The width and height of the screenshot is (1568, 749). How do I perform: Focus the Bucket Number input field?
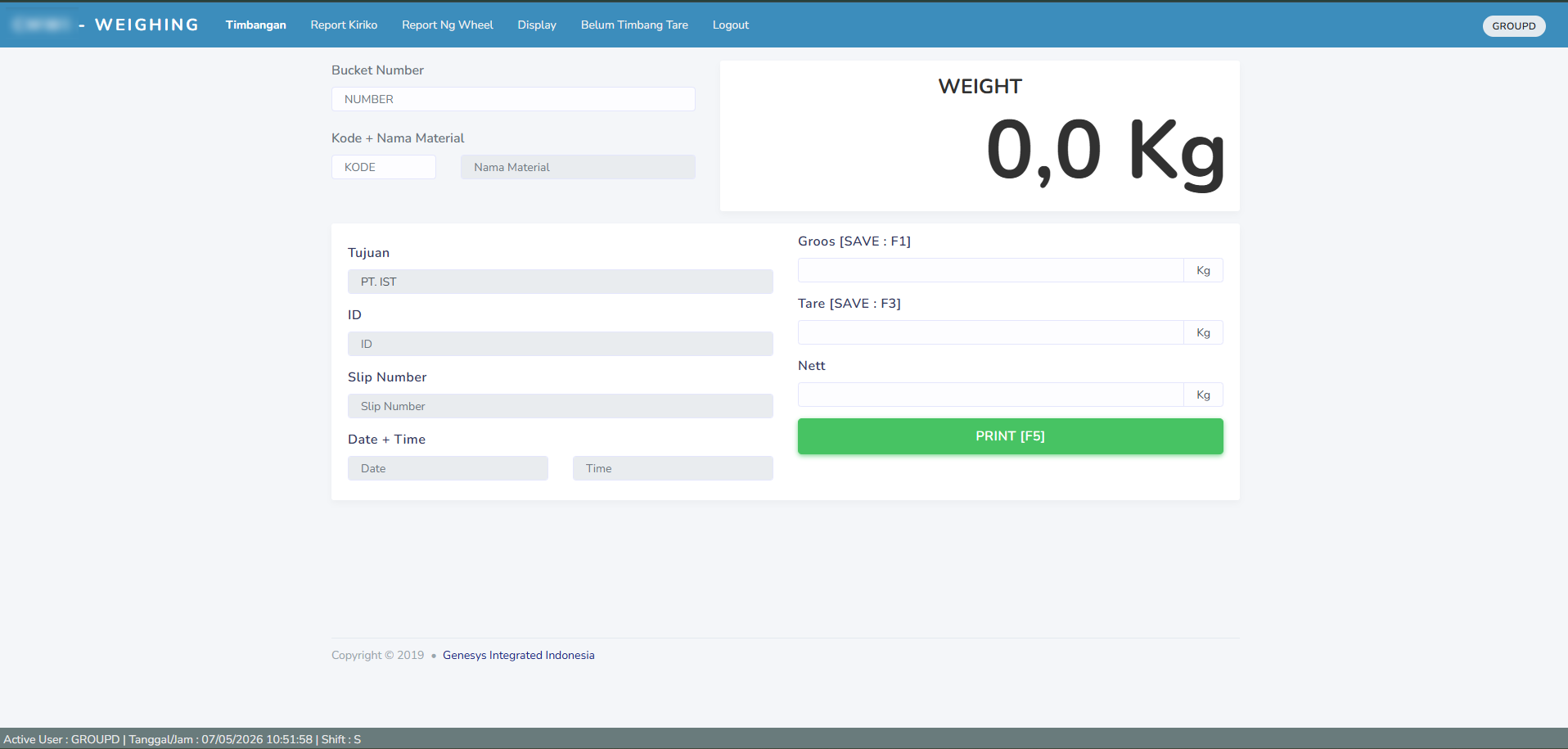513,99
